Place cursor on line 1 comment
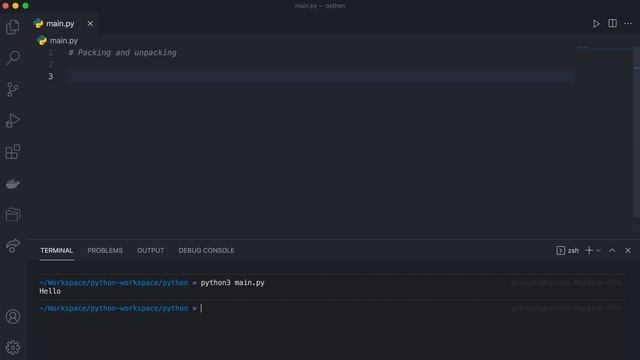The width and height of the screenshot is (640, 360). 122,53
